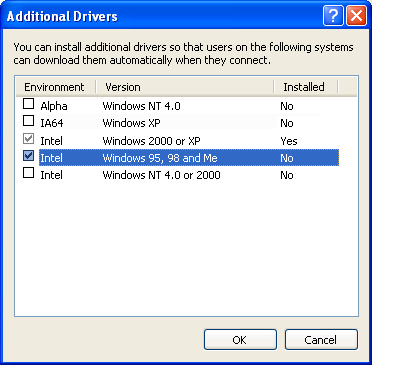Viewport: 400px width, 365px height.
Task: Confirm with the OK button
Action: [x=240, y=340]
